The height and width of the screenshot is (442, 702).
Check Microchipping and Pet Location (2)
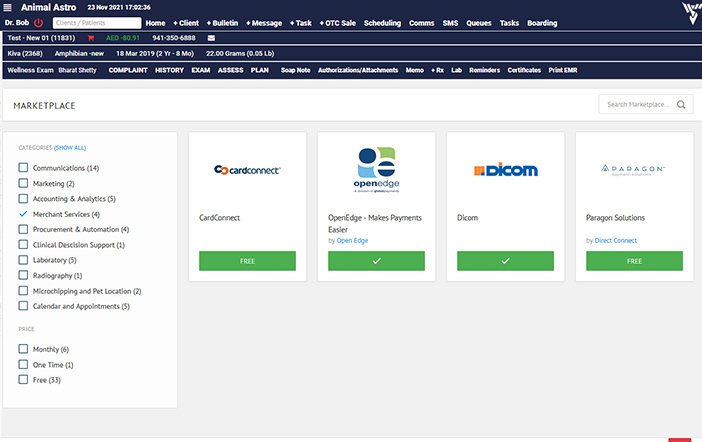[x=23, y=291]
